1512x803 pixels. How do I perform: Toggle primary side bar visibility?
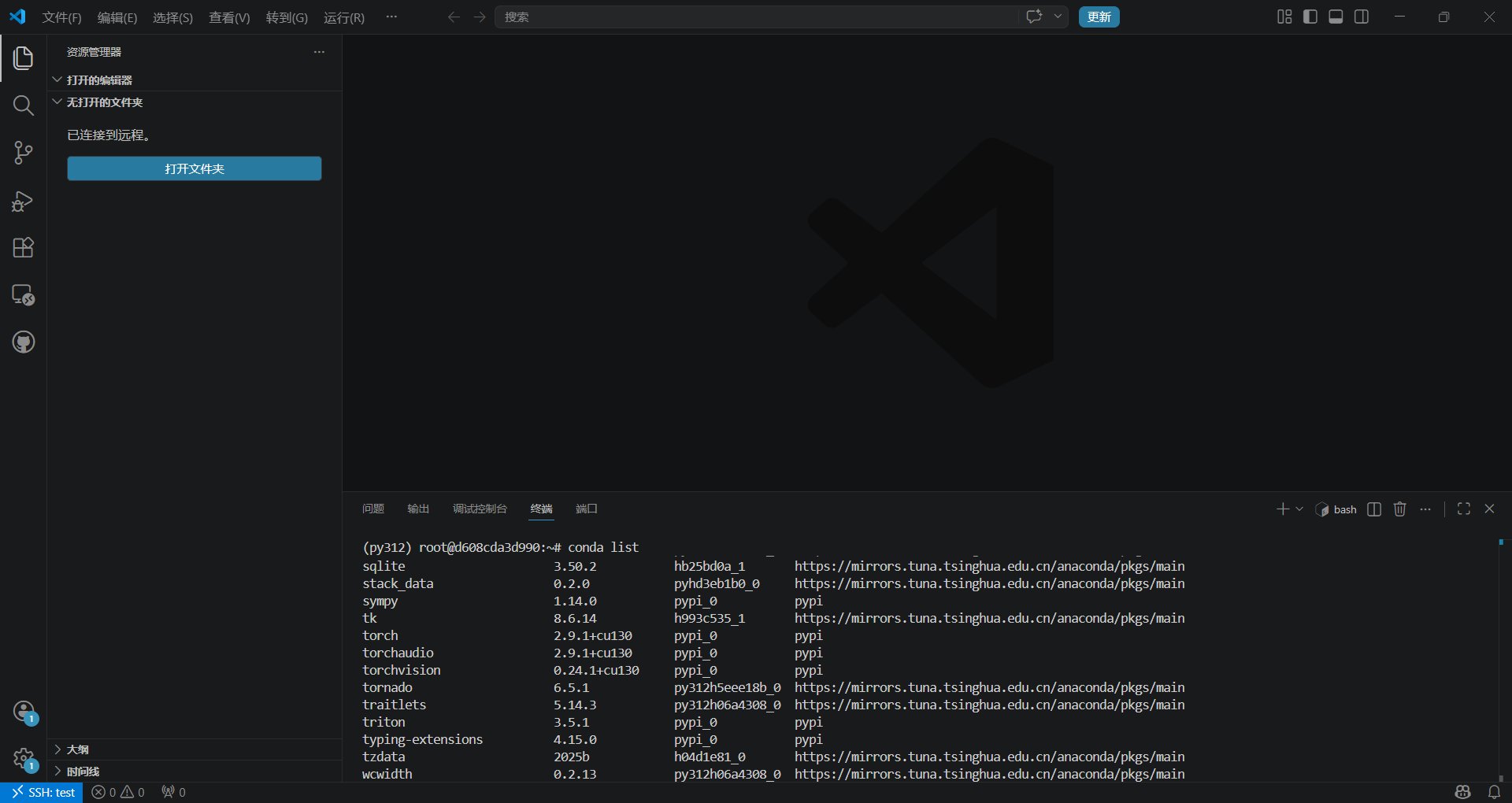pyautogui.click(x=1310, y=17)
